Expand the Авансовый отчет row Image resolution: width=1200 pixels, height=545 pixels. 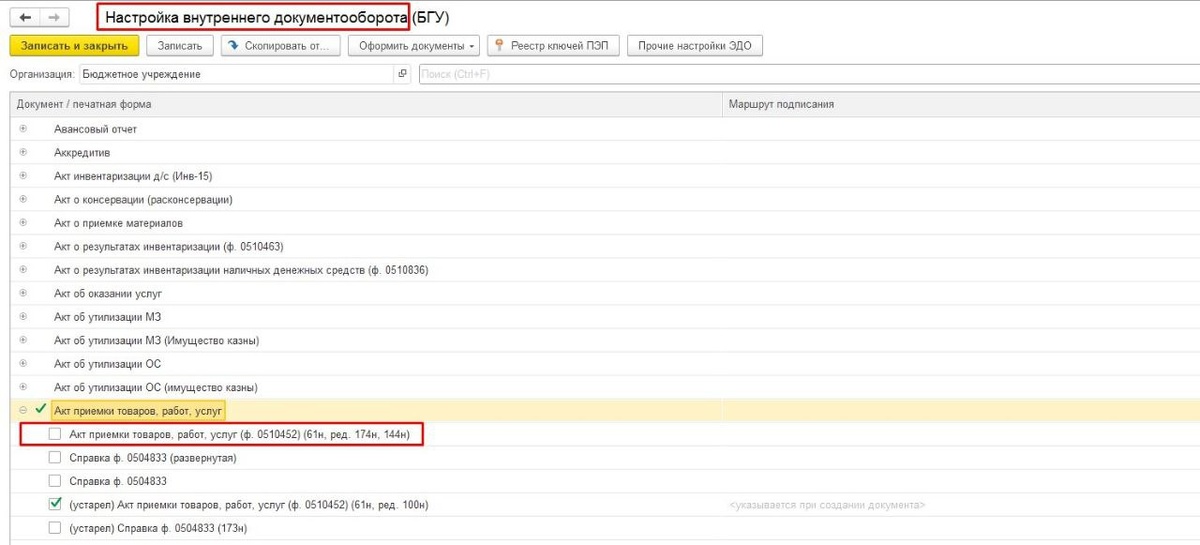pyautogui.click(x=23, y=128)
